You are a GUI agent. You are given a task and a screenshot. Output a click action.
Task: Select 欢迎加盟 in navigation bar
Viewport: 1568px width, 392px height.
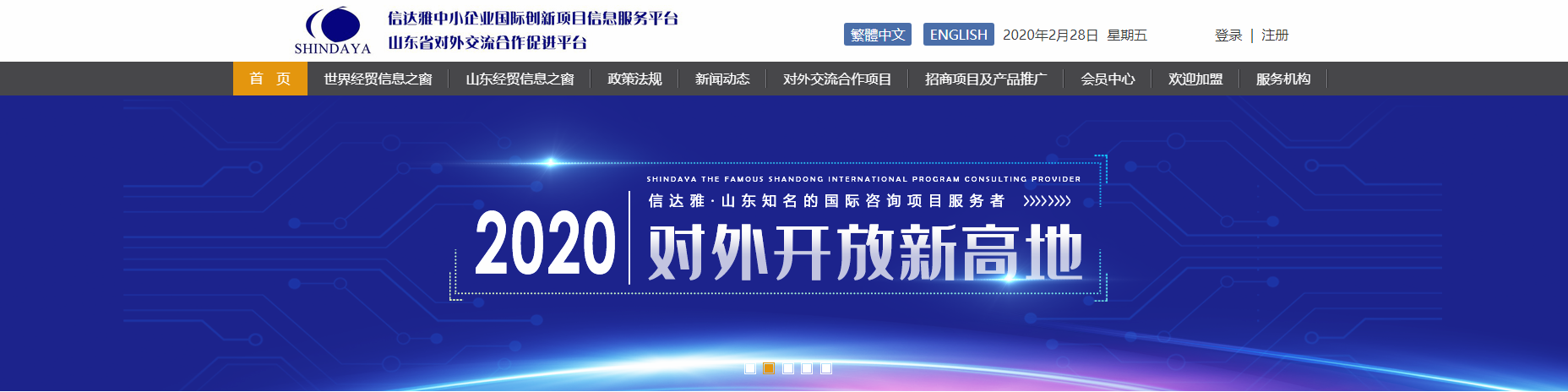(x=1195, y=79)
